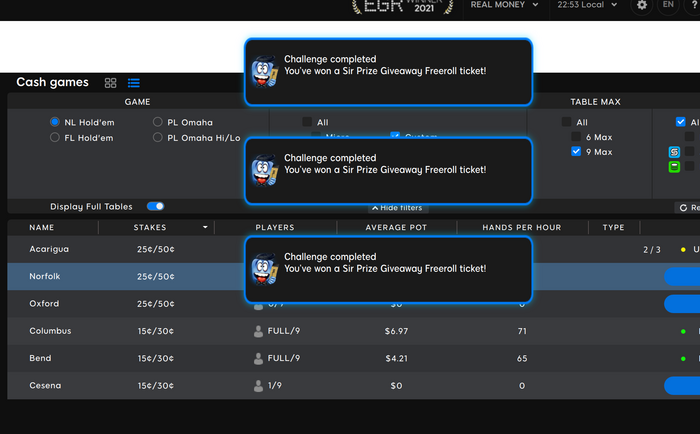700x434 pixels.
Task: Switch to grid view of cash games
Action: pyautogui.click(x=110, y=83)
